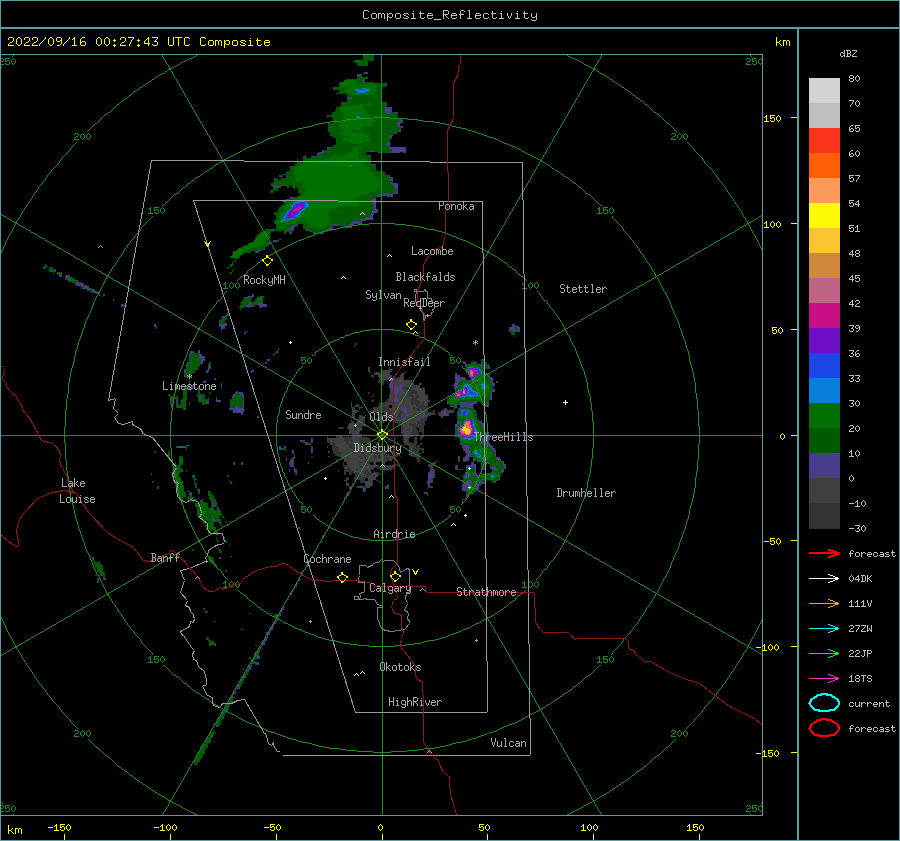Select the blue 33–36 dBZ swatch
This screenshot has height=841, width=900.
point(824,366)
